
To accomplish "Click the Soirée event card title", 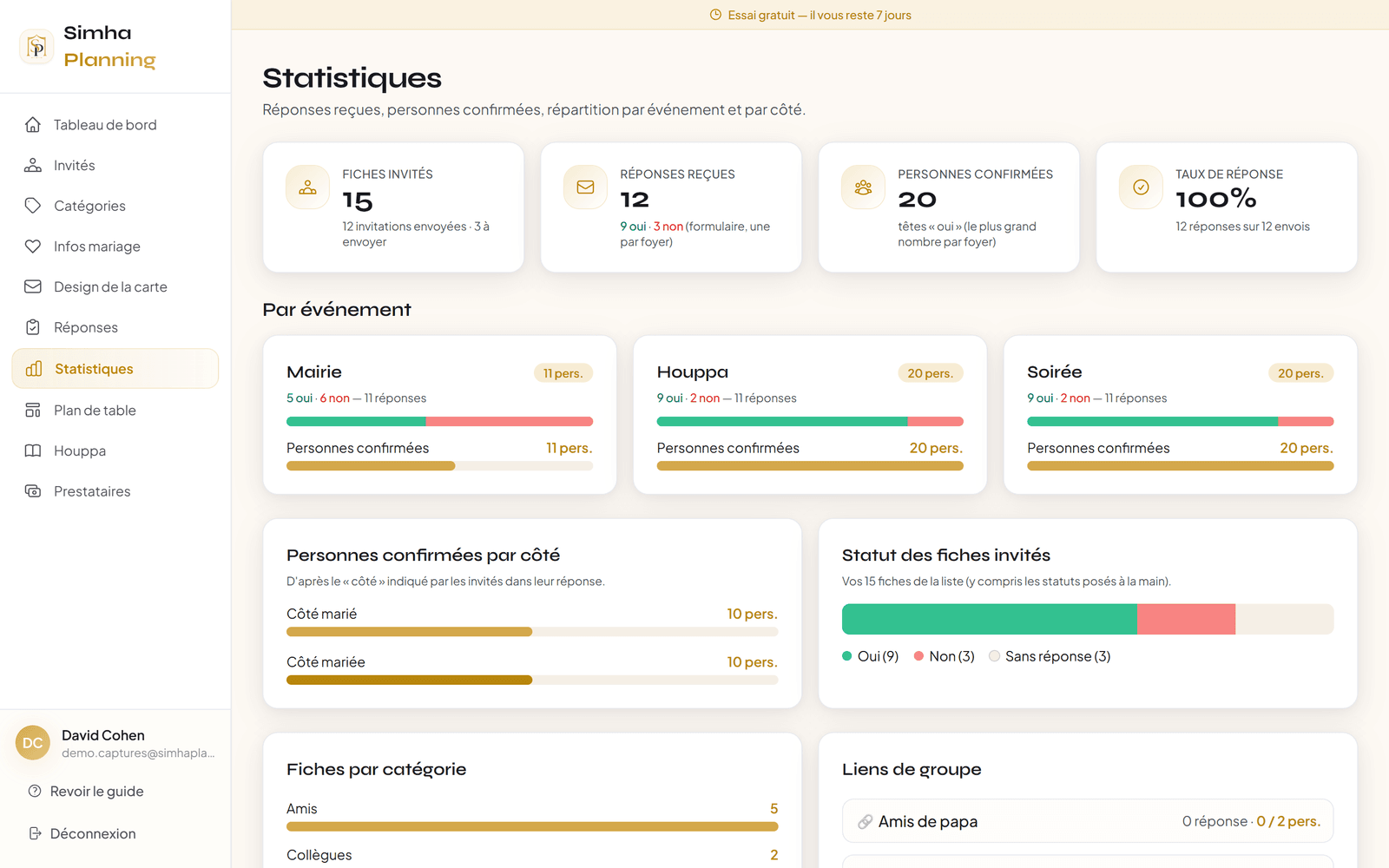I will (x=1055, y=372).
